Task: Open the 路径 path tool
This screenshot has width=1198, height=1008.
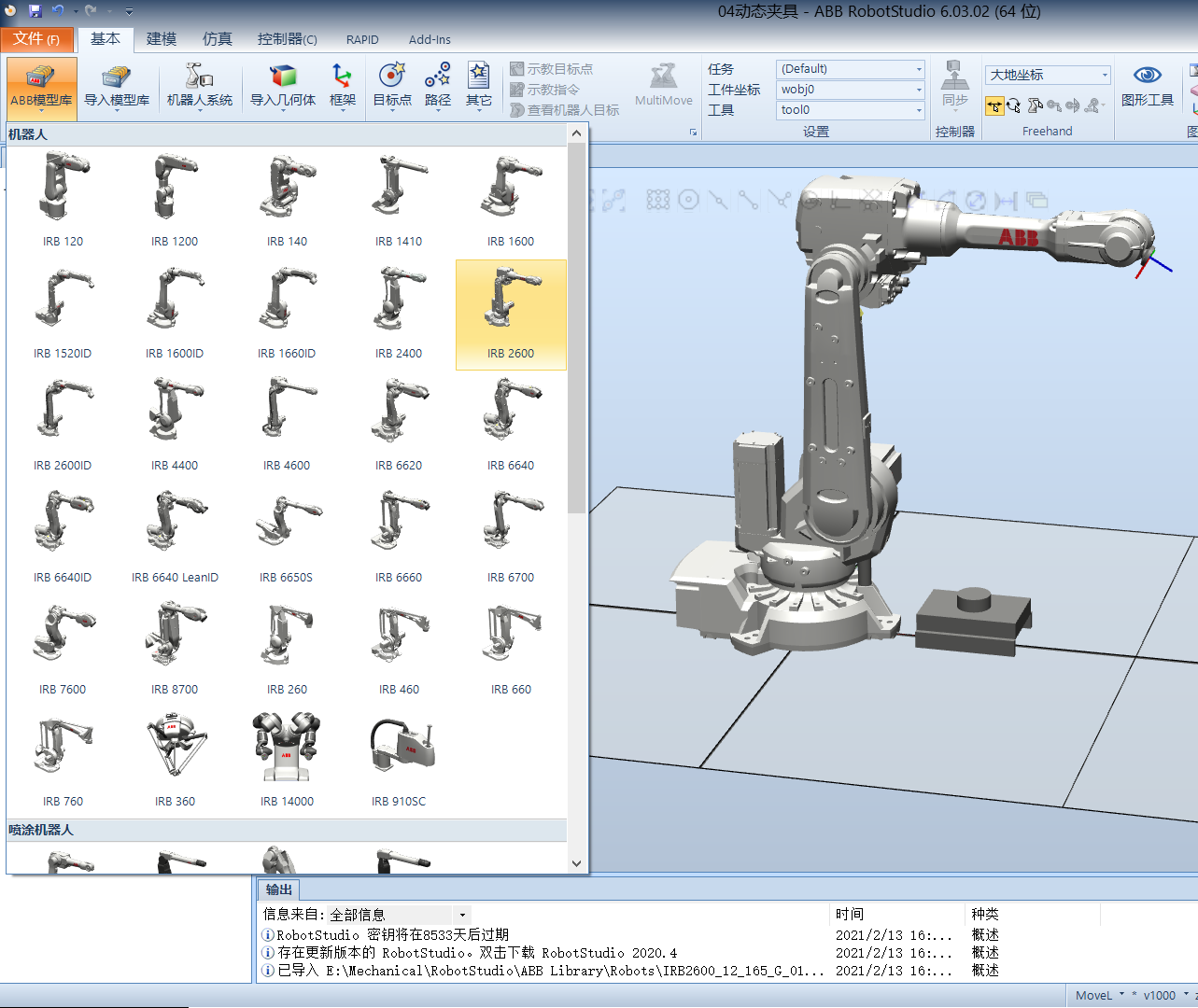Action: tap(438, 89)
